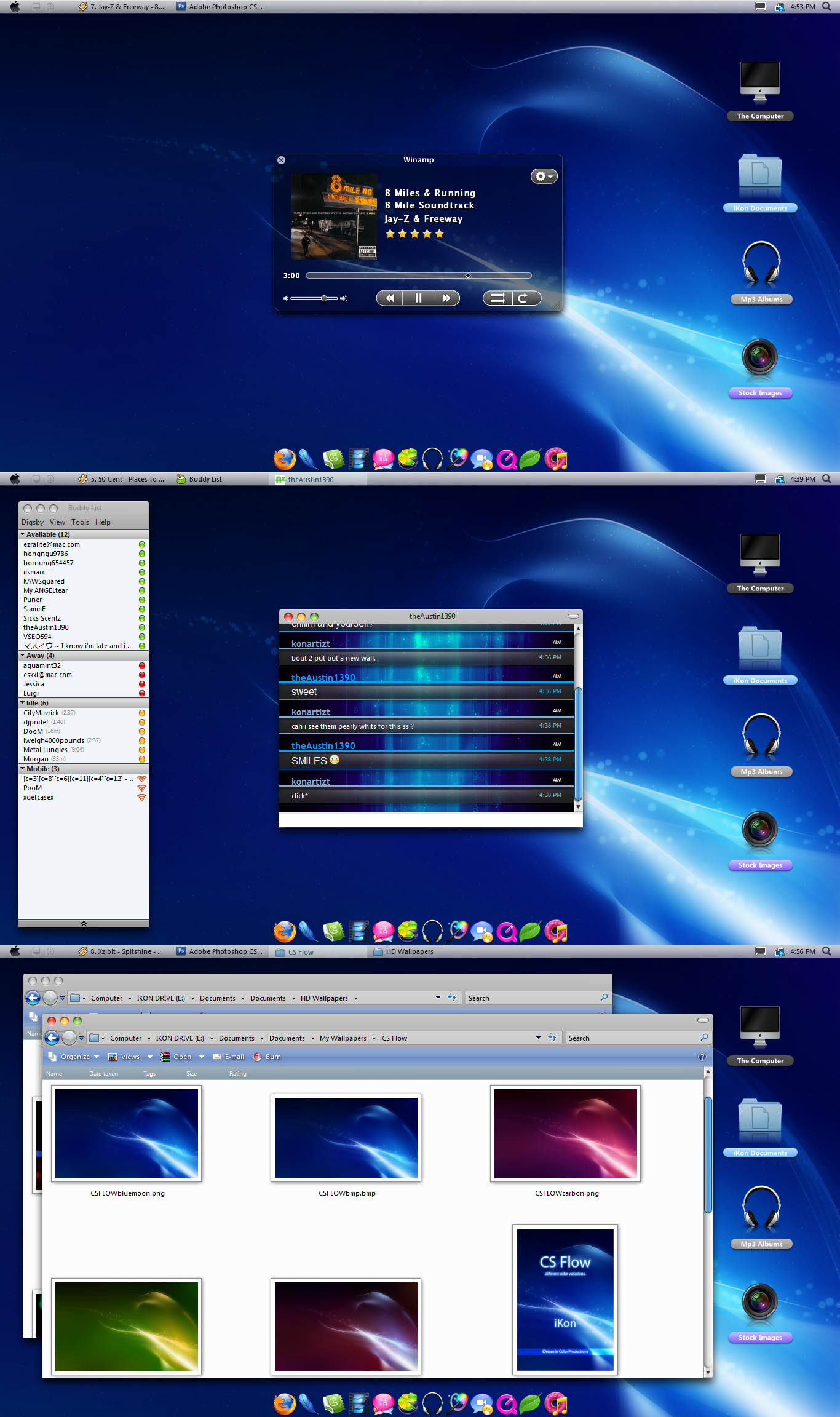Select the CSFLOWbluemoon.png thumbnail
840x1417 pixels.
click(x=127, y=1133)
